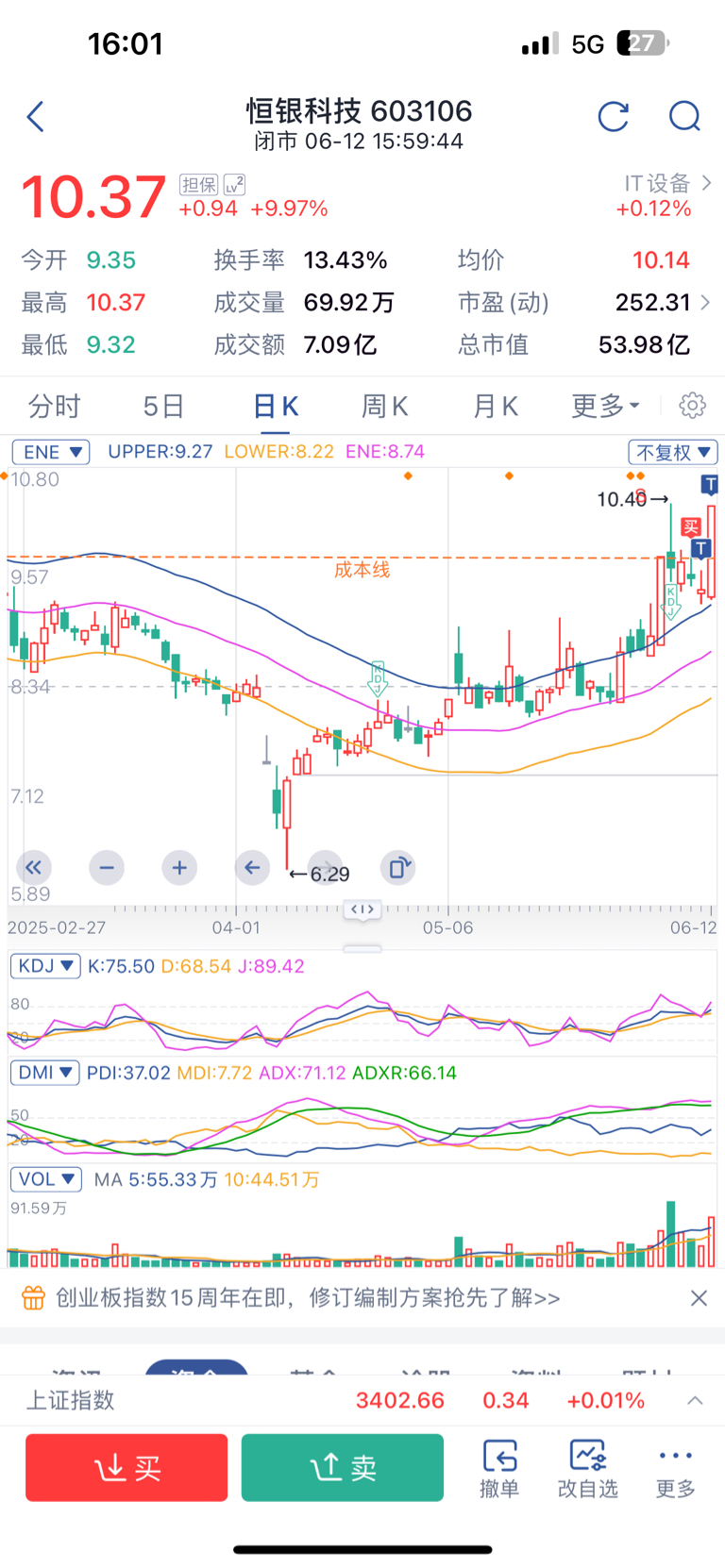Tap the 恒银科技 603106 title

[x=359, y=111]
